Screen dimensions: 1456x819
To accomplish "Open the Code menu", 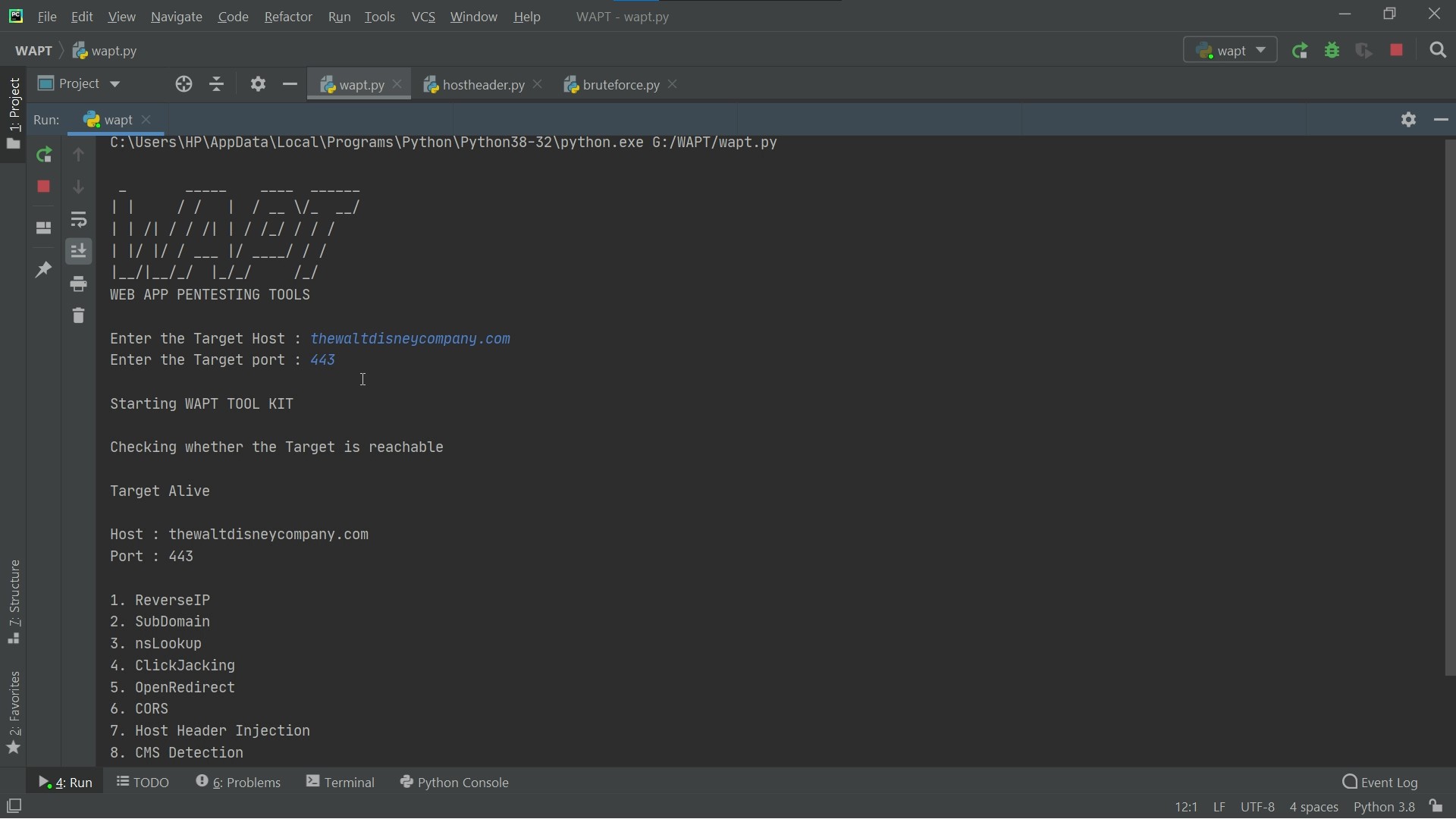I will [x=234, y=17].
